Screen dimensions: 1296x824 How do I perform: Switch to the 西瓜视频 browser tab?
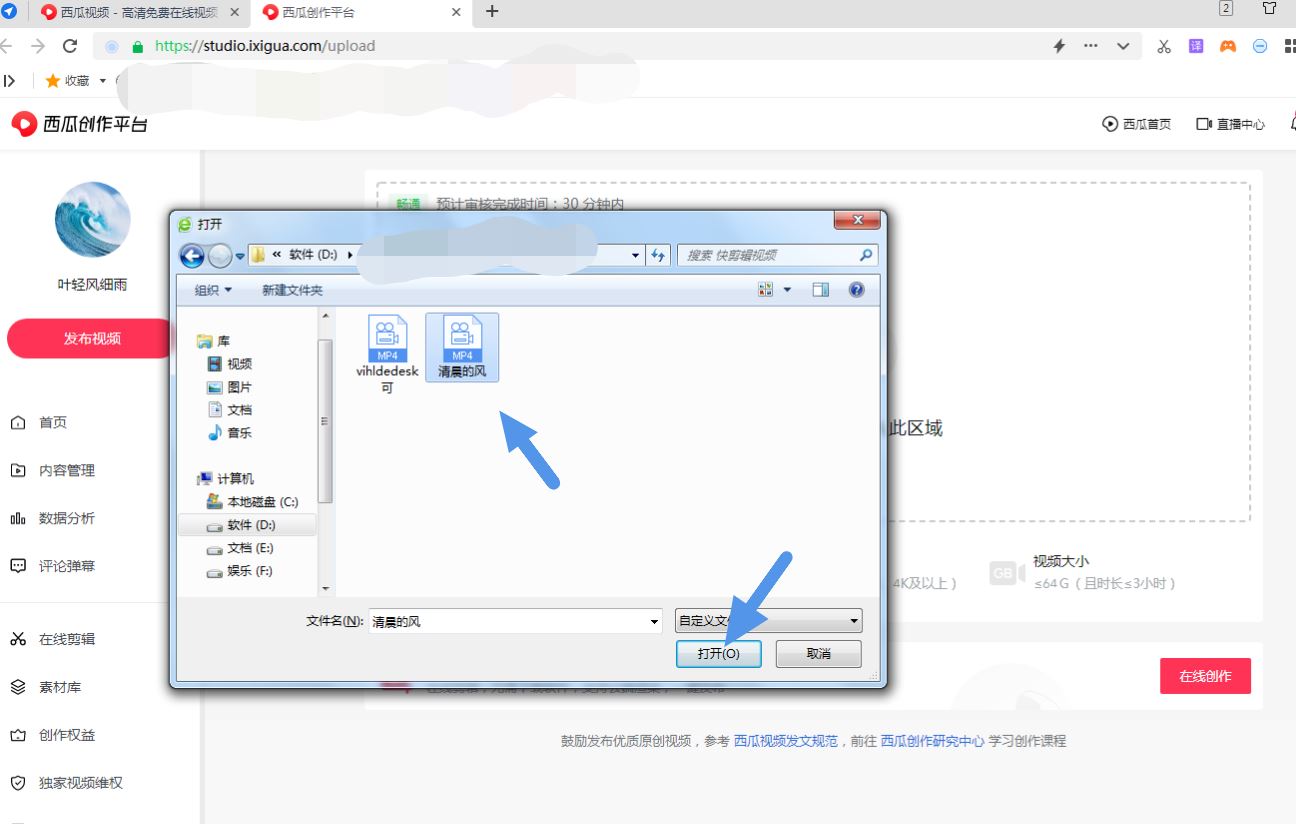[140, 13]
